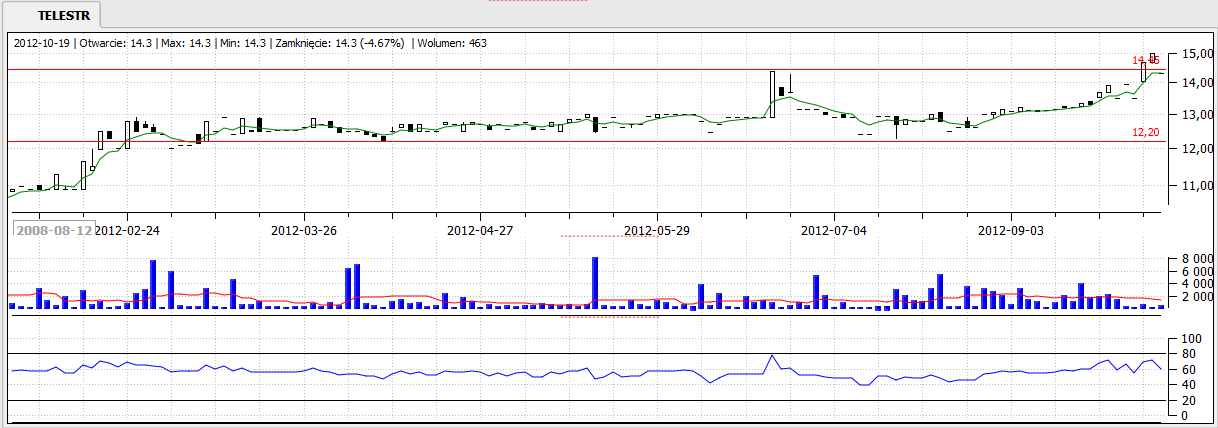Click the red 14.45 resistance level label
Screen dimensions: 1218x428
[x=1143, y=61]
